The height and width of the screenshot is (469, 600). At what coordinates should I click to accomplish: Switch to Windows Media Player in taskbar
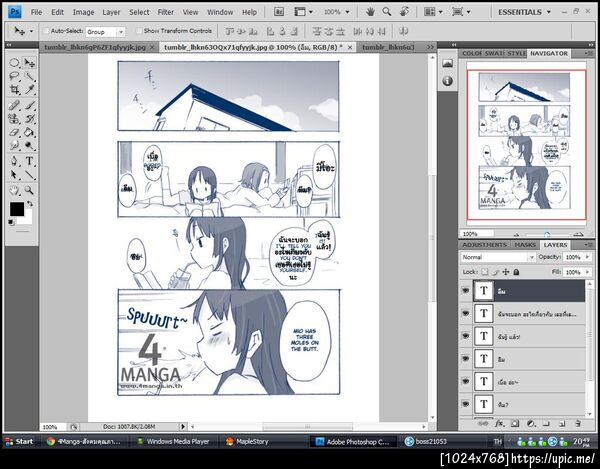[x=174, y=441]
